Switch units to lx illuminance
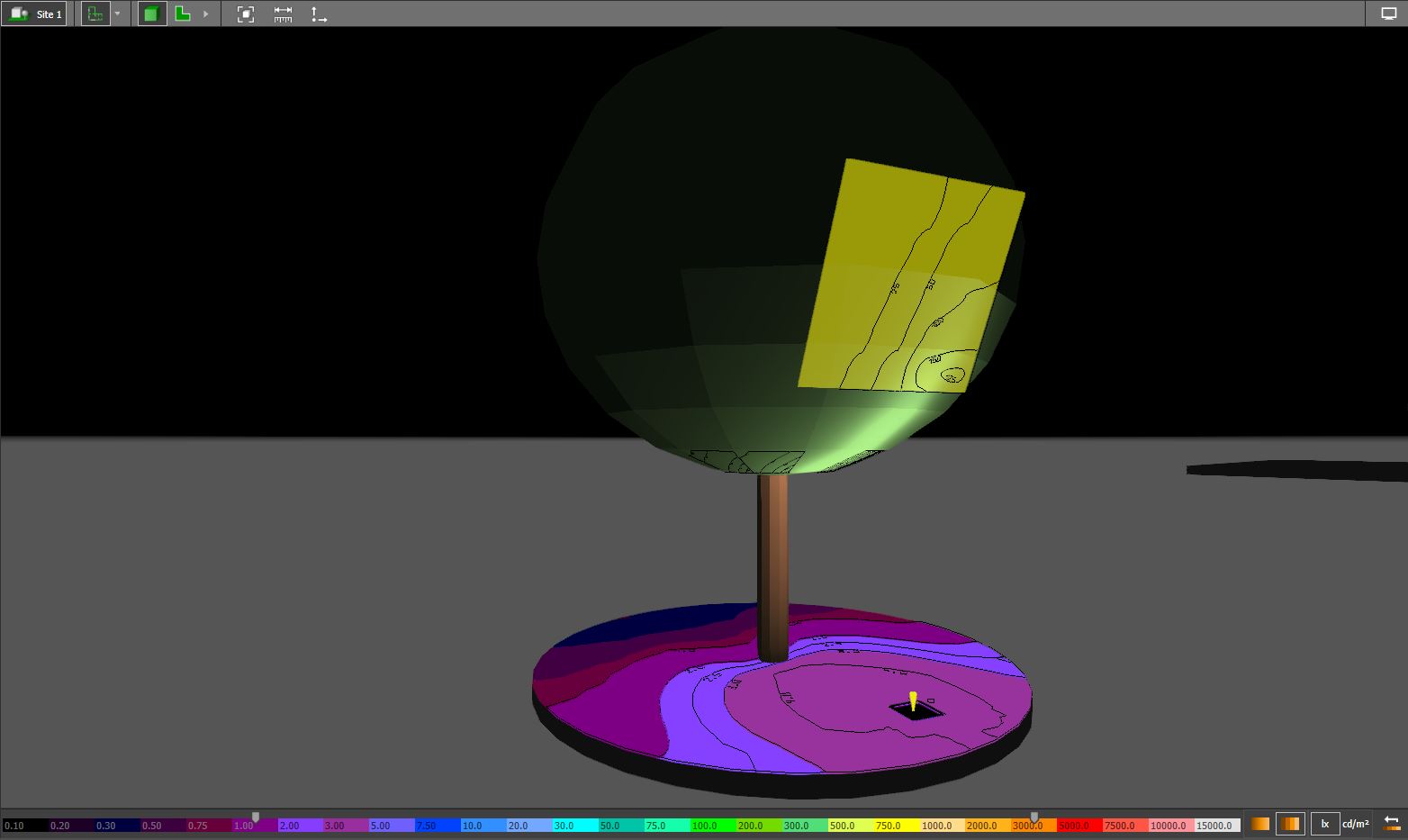Image resolution: width=1408 pixels, height=840 pixels. click(x=1324, y=824)
